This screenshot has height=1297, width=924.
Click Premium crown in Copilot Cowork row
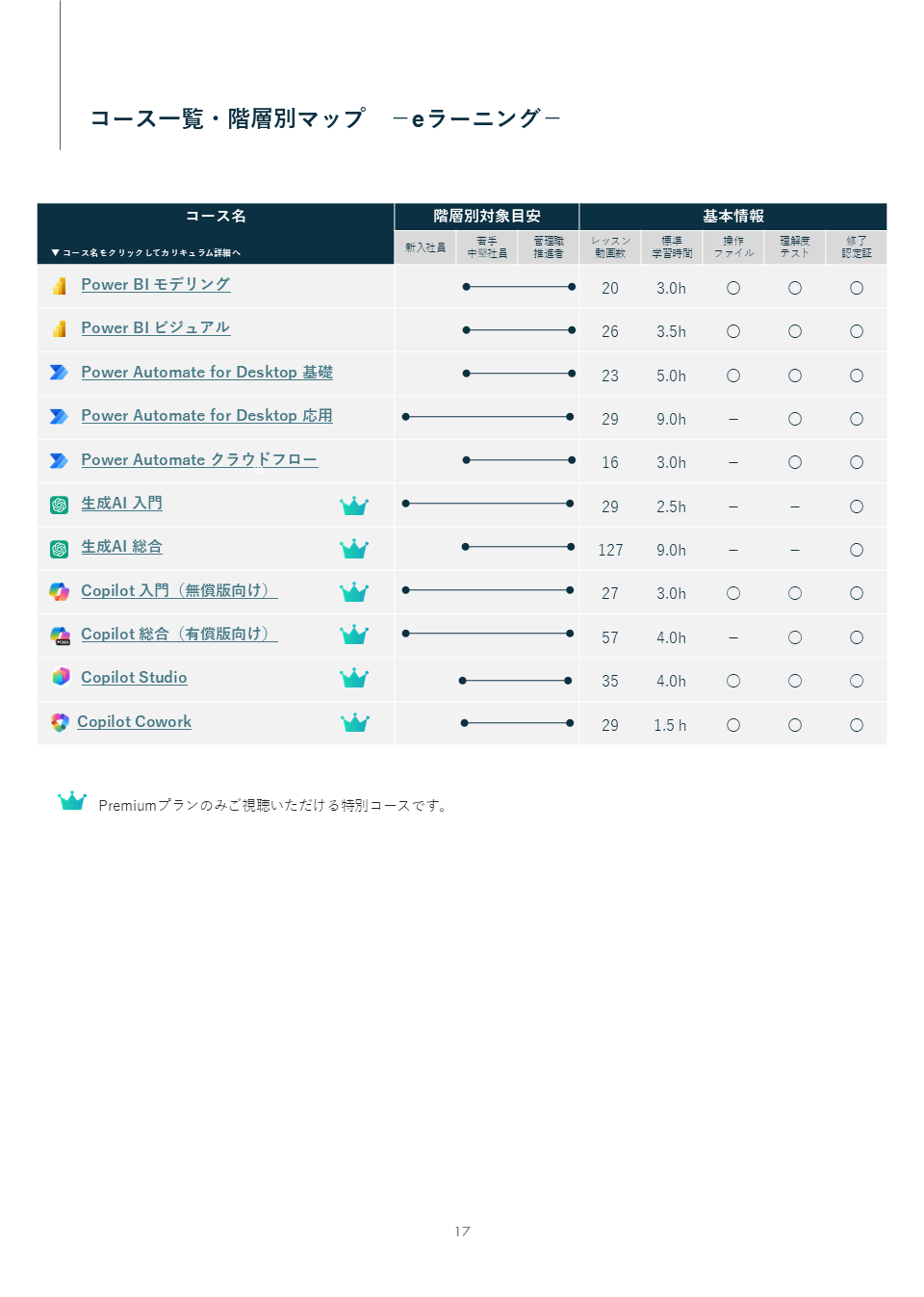(355, 722)
